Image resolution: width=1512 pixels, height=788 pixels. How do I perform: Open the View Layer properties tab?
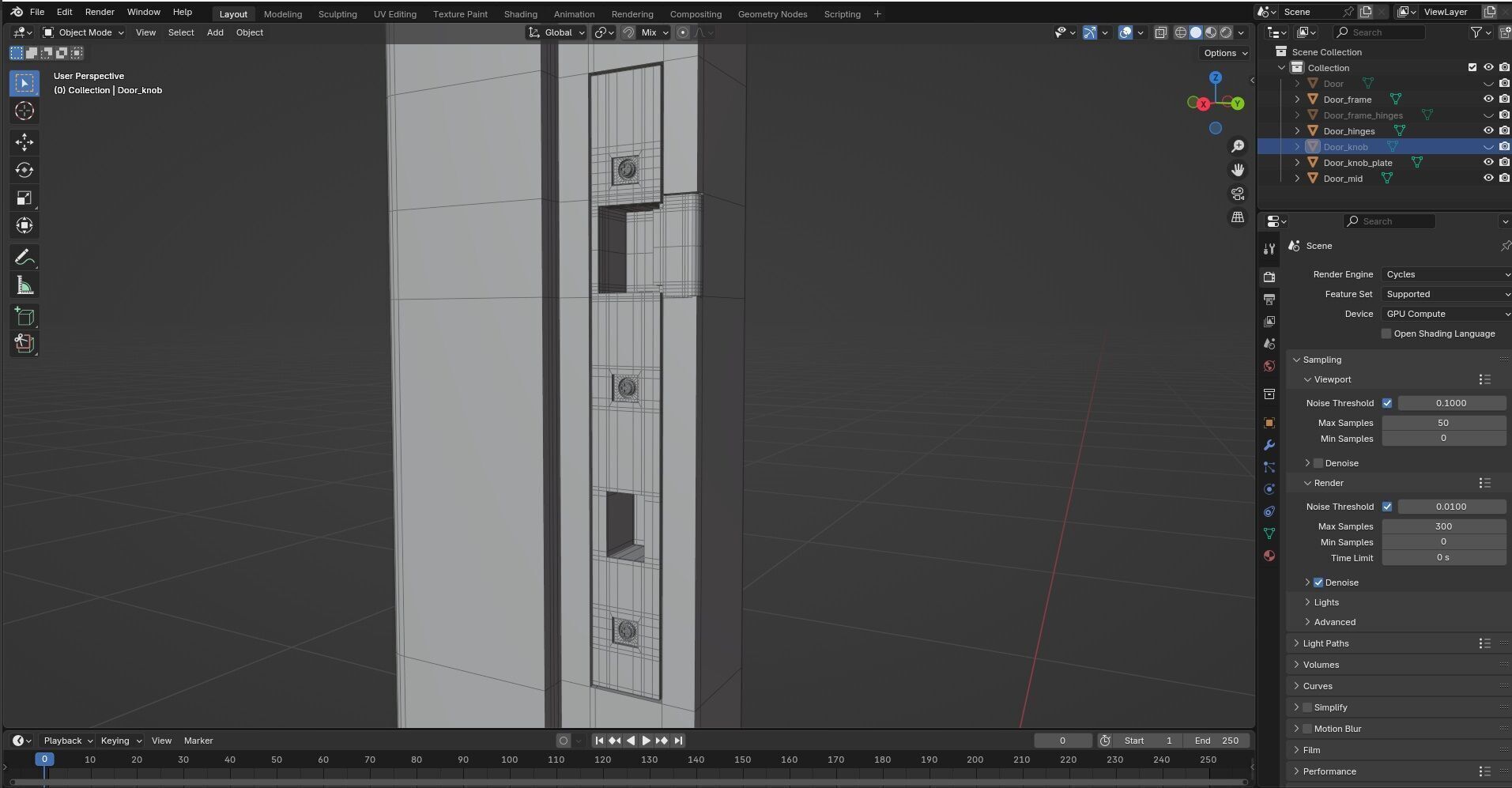(1269, 322)
